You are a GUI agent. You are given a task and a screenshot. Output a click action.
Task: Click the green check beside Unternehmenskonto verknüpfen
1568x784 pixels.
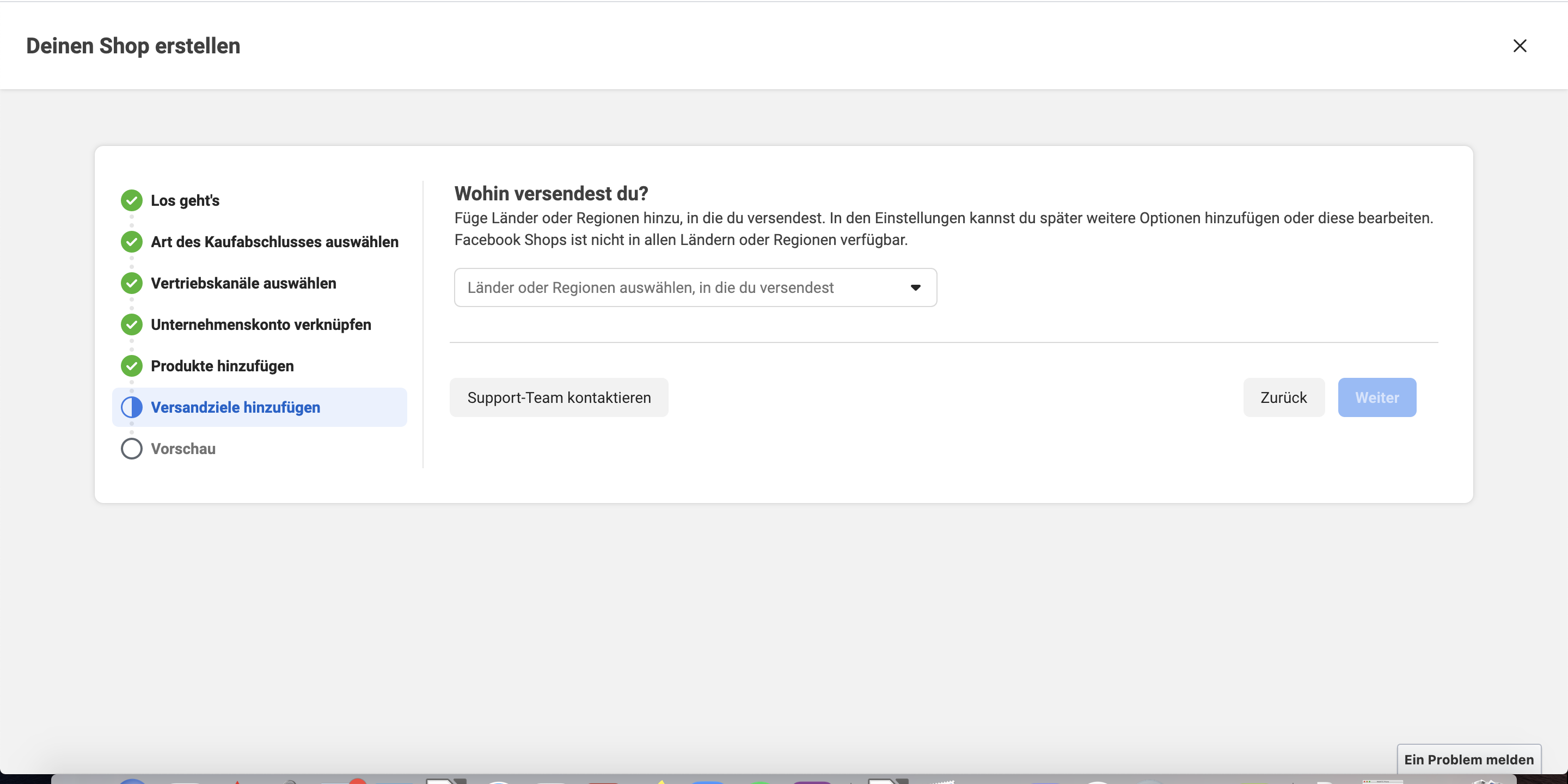(x=131, y=324)
